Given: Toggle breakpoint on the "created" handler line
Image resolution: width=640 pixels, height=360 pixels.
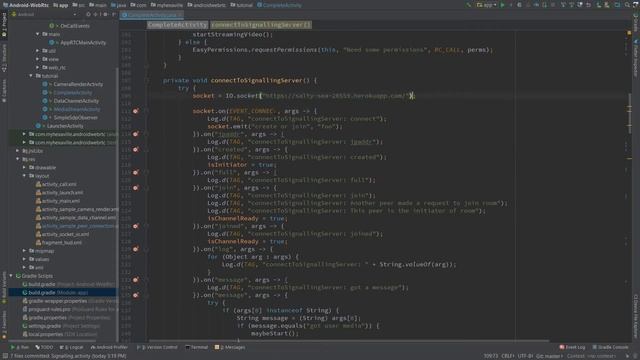Looking at the screenshot, I should coord(136,149).
